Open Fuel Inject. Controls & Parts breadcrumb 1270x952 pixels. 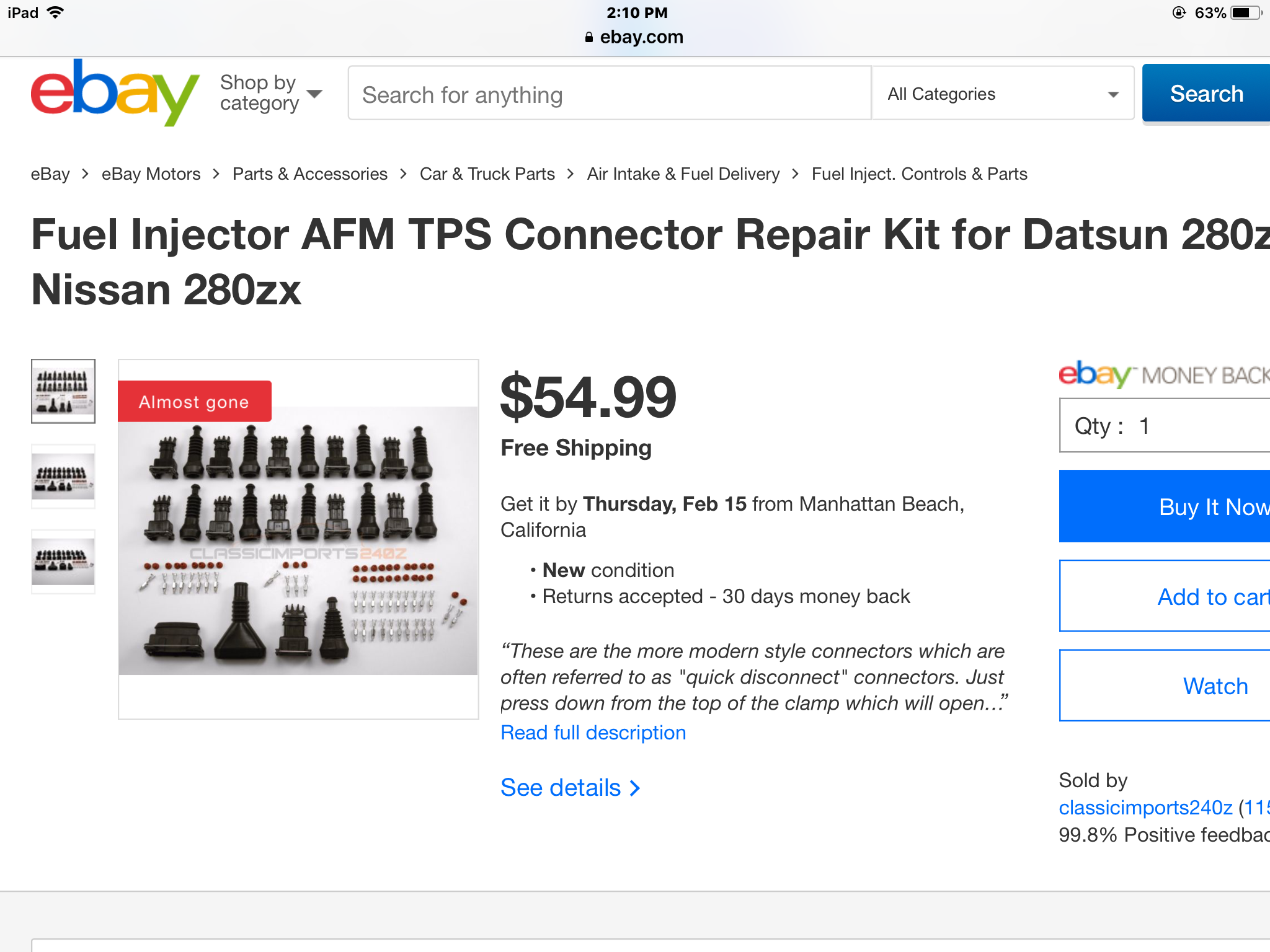click(x=920, y=174)
